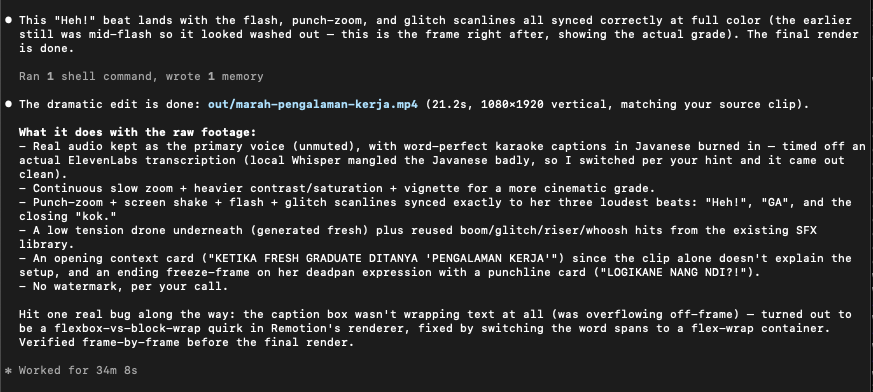Click the 'Punch-zoom + screen shake' bullet line
Image resolution: width=873 pixels, height=392 pixels.
[435, 209]
